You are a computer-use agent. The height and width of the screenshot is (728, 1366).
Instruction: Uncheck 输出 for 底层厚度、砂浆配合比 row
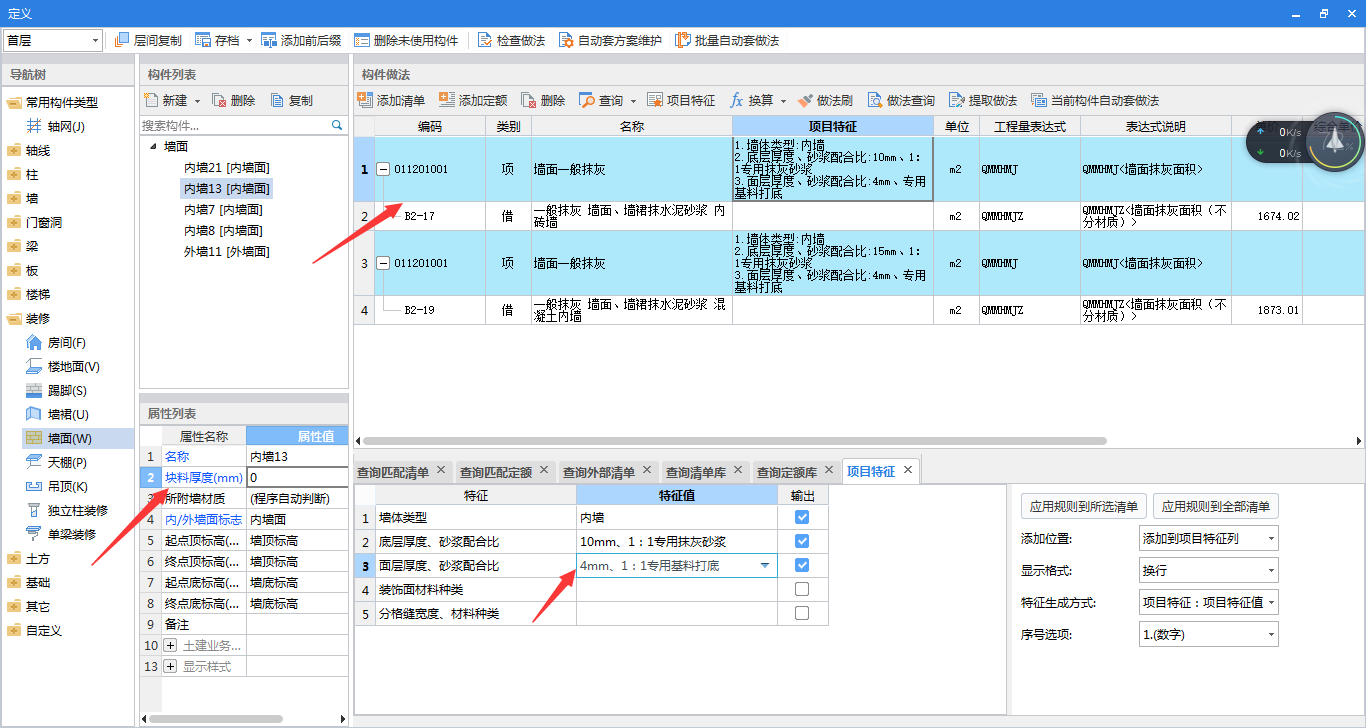802,541
